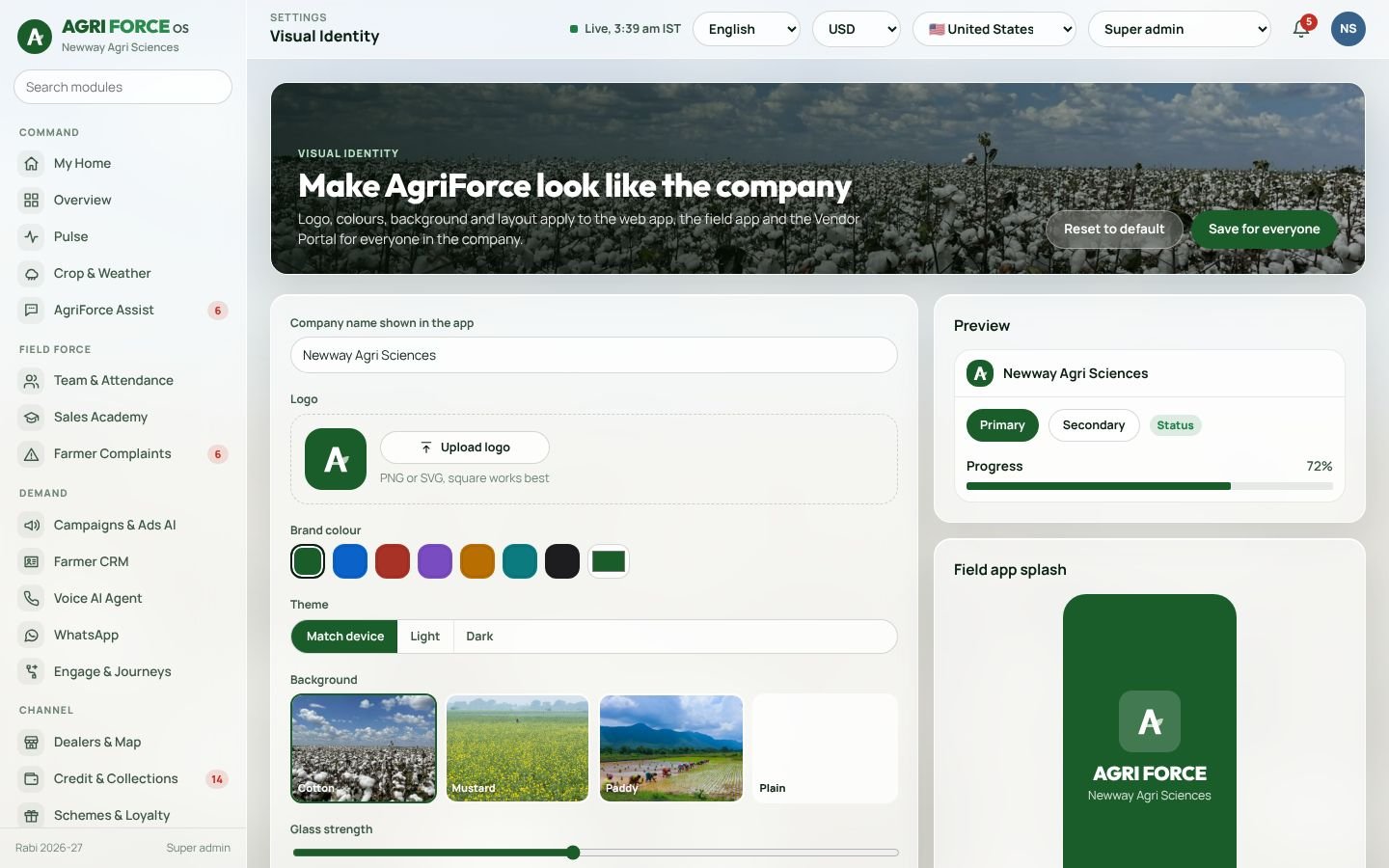The height and width of the screenshot is (868, 1389).
Task: Click the Engage & Journeys flow icon
Action: [x=32, y=672]
